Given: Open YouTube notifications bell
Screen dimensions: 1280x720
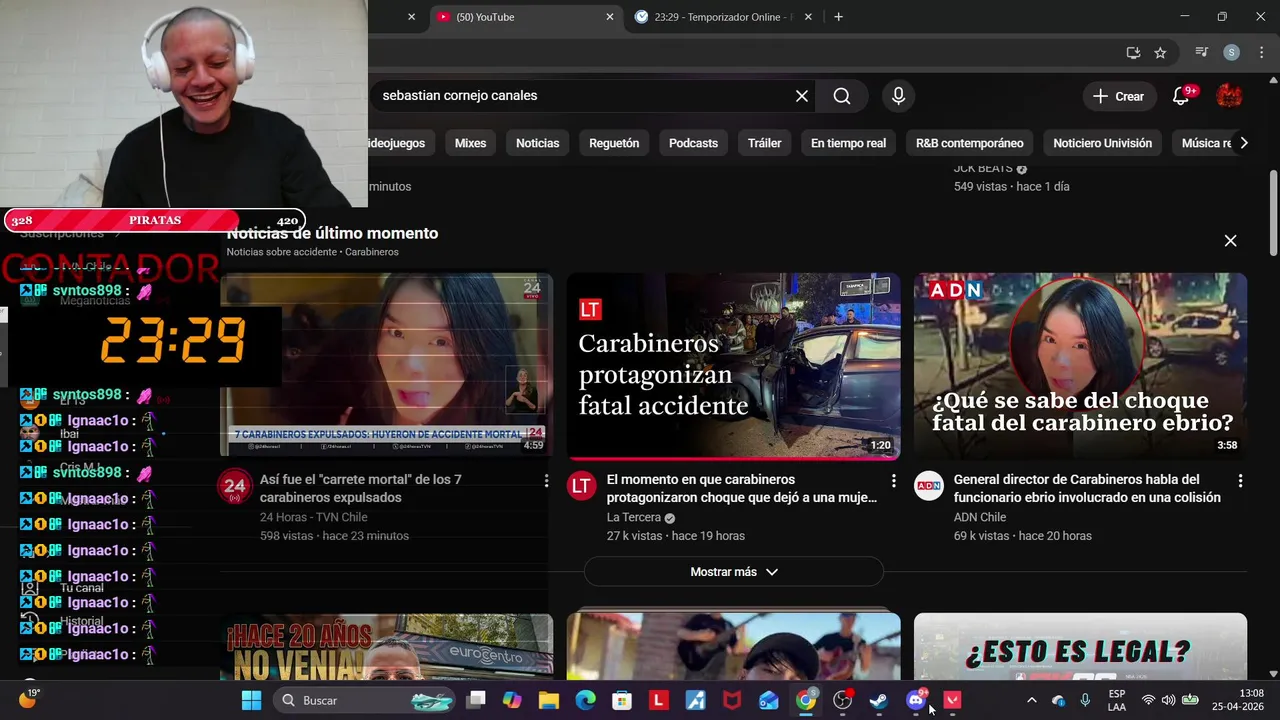Looking at the screenshot, I should point(1182,96).
